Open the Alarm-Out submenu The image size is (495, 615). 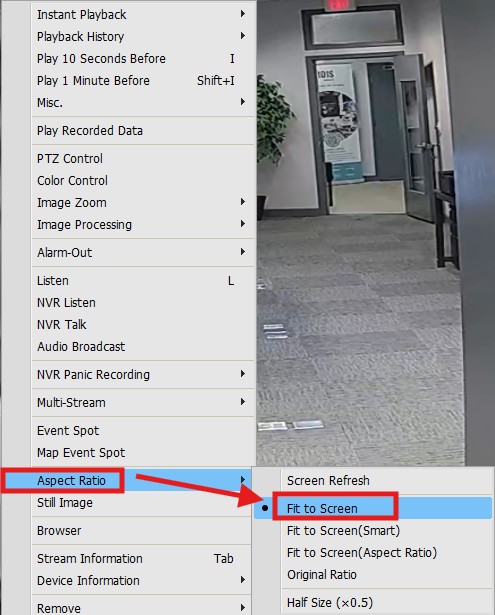[x=143, y=252]
